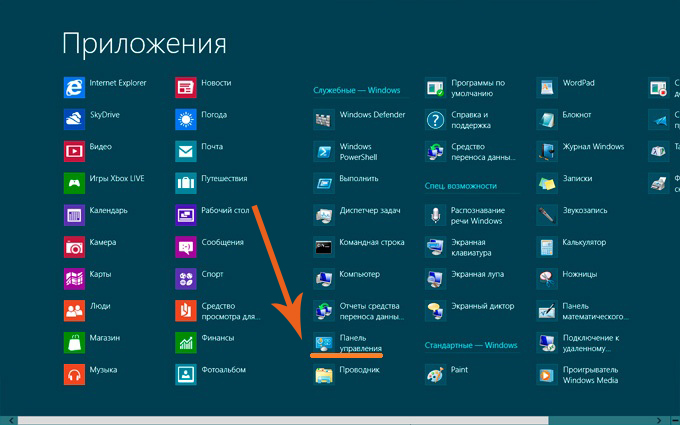This screenshot has height=425, width=680.
Task: Launch the Windows PowerShell icon
Action: [x=324, y=151]
